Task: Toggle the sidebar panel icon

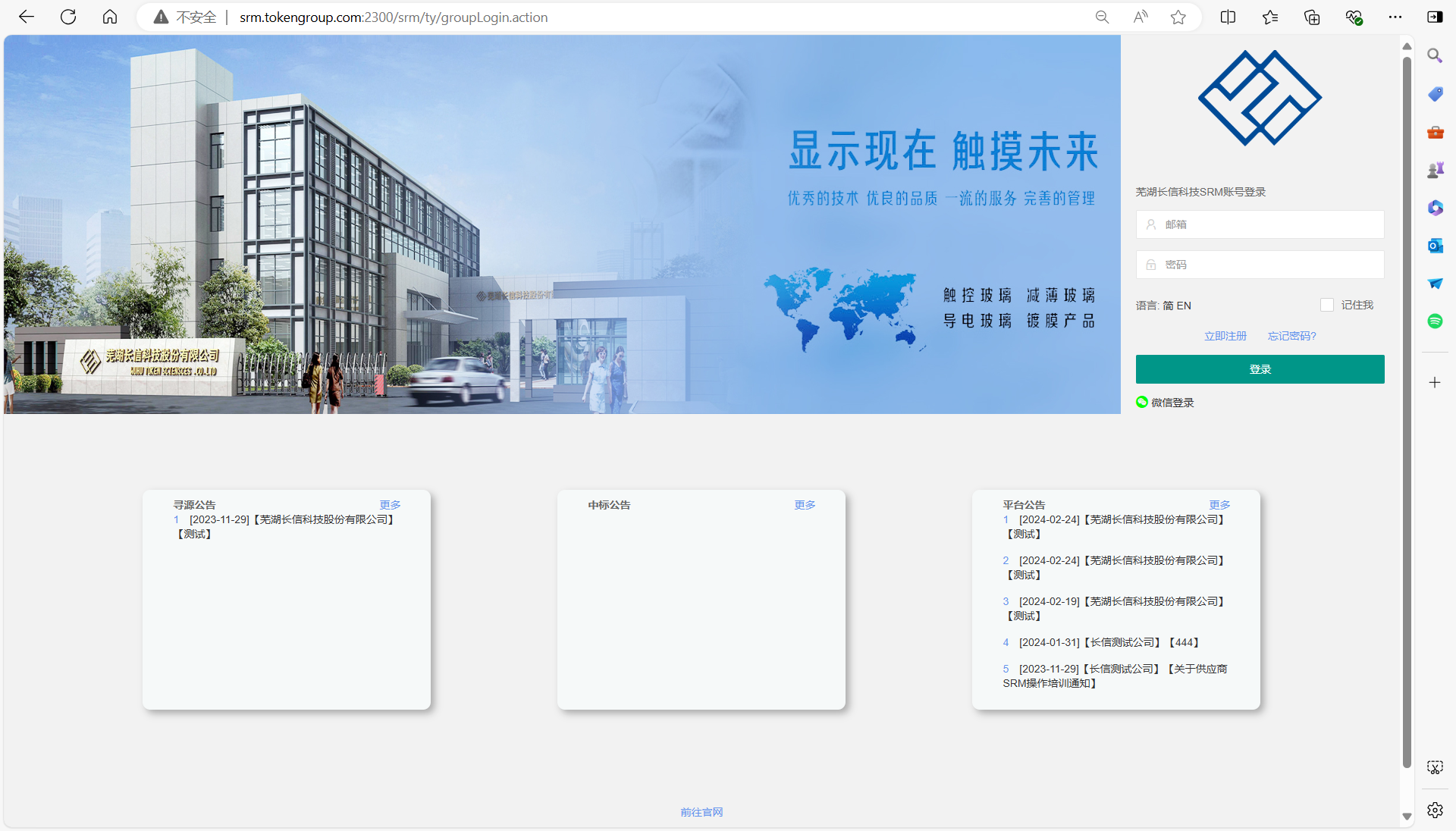Action: tap(1435, 17)
